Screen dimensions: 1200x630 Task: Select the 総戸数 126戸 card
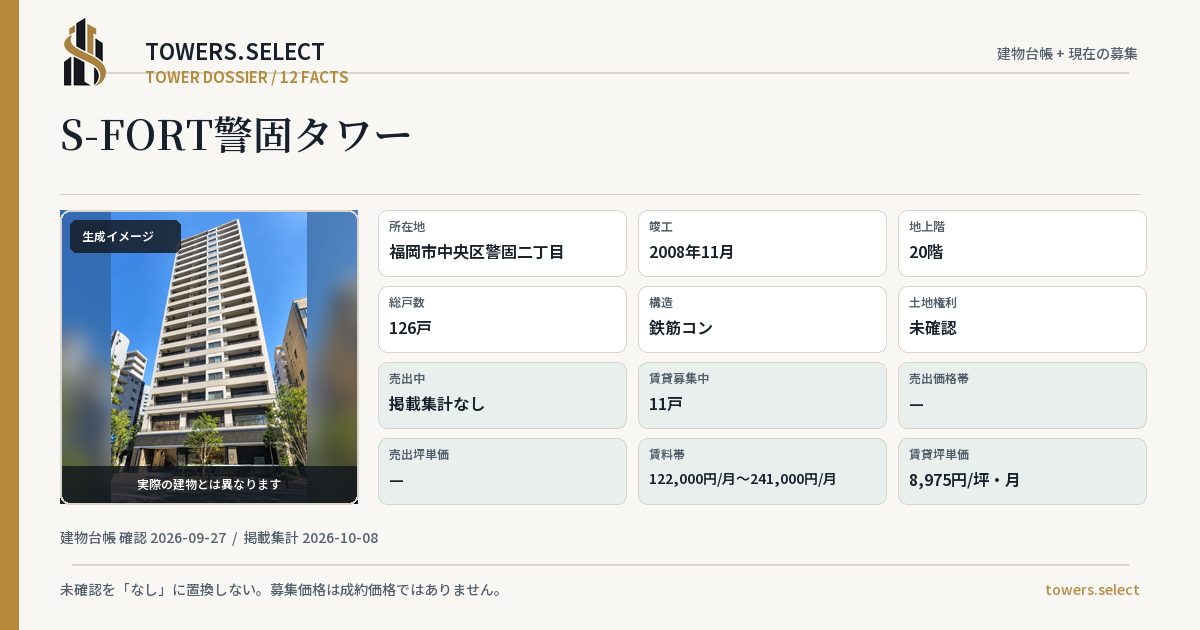[502, 319]
